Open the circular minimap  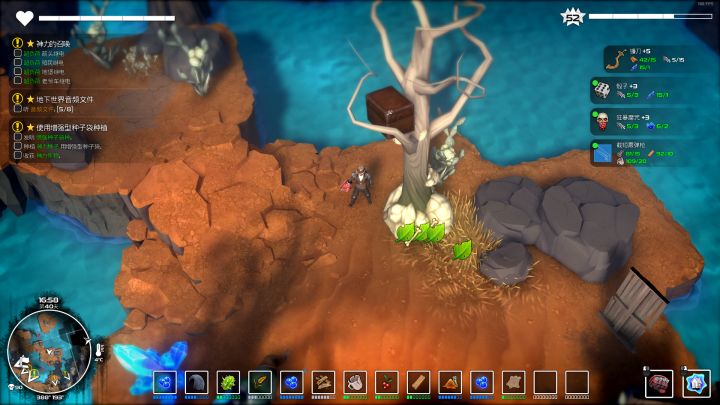[49, 352]
